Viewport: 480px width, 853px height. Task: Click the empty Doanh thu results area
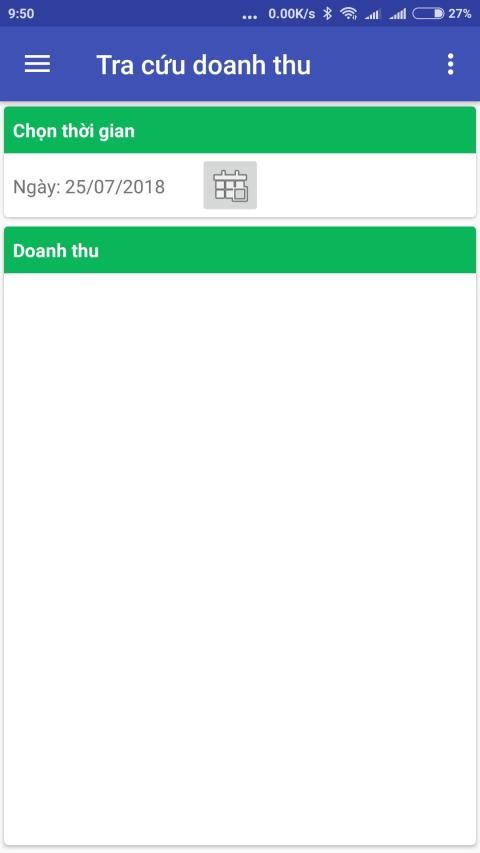coord(240,559)
